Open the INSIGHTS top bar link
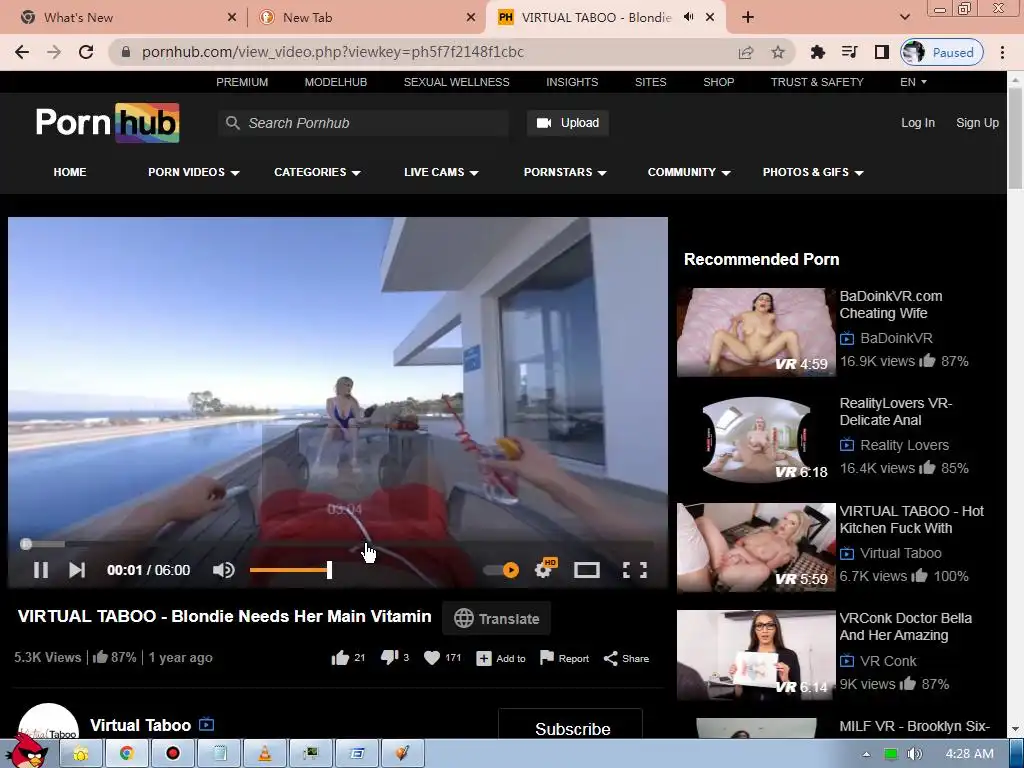Viewport: 1024px width, 768px height. (x=572, y=82)
